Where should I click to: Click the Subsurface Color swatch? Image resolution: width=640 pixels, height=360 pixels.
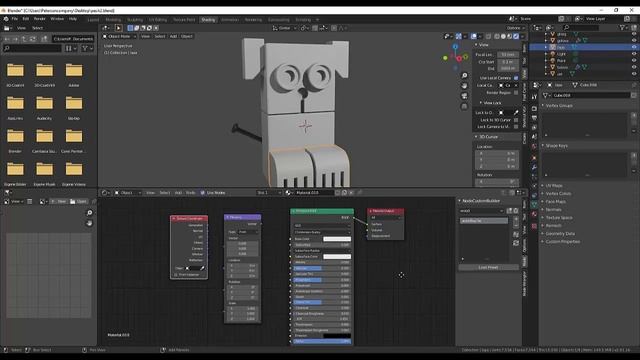337,257
